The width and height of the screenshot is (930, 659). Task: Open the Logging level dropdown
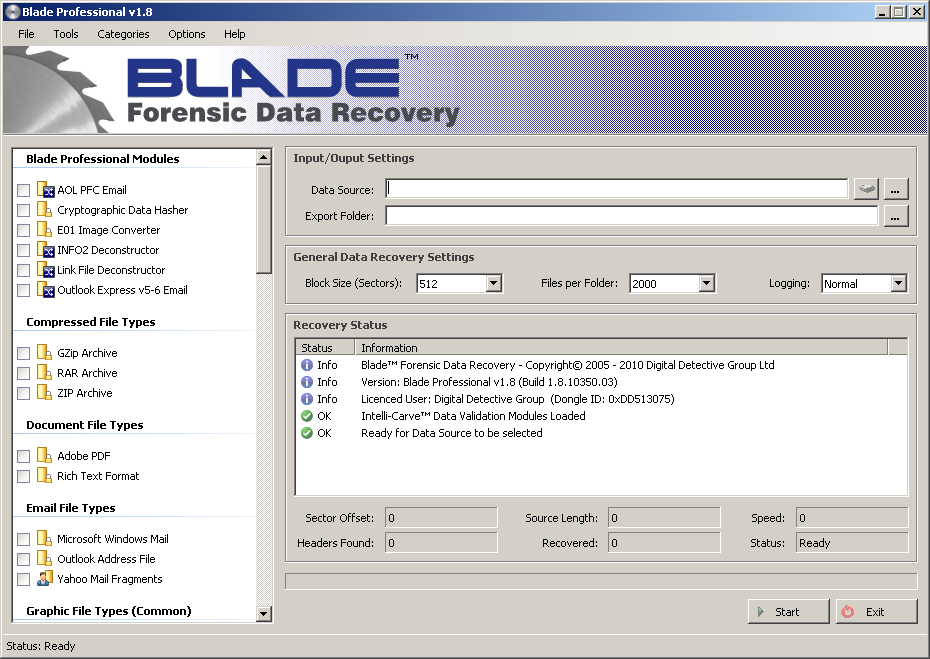(899, 284)
